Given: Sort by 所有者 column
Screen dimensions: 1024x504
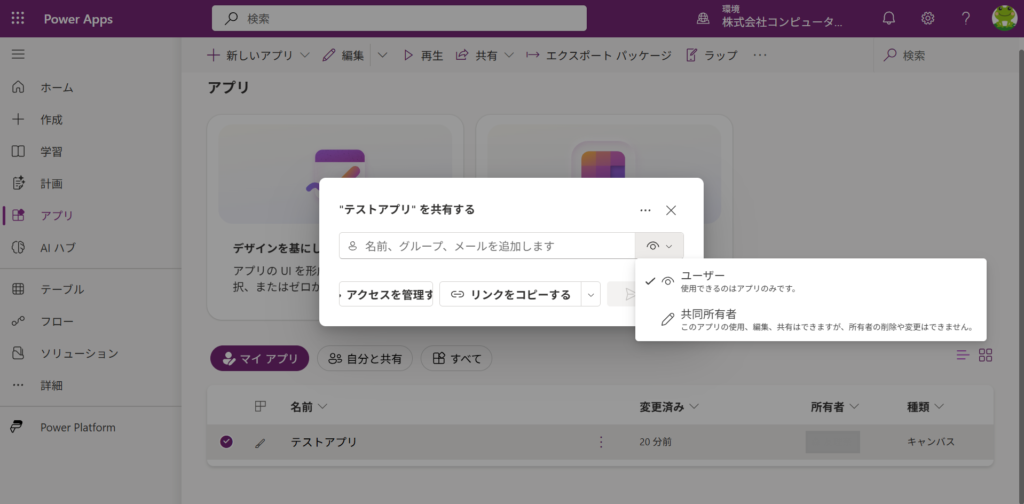Looking at the screenshot, I should pyautogui.click(x=834, y=407).
